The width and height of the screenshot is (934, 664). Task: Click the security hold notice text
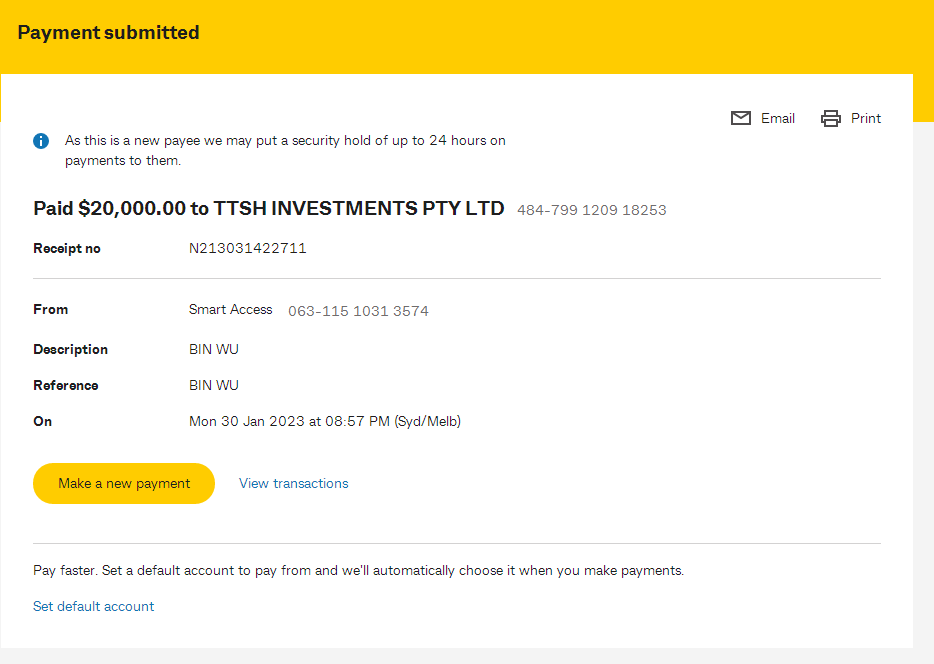coord(285,151)
